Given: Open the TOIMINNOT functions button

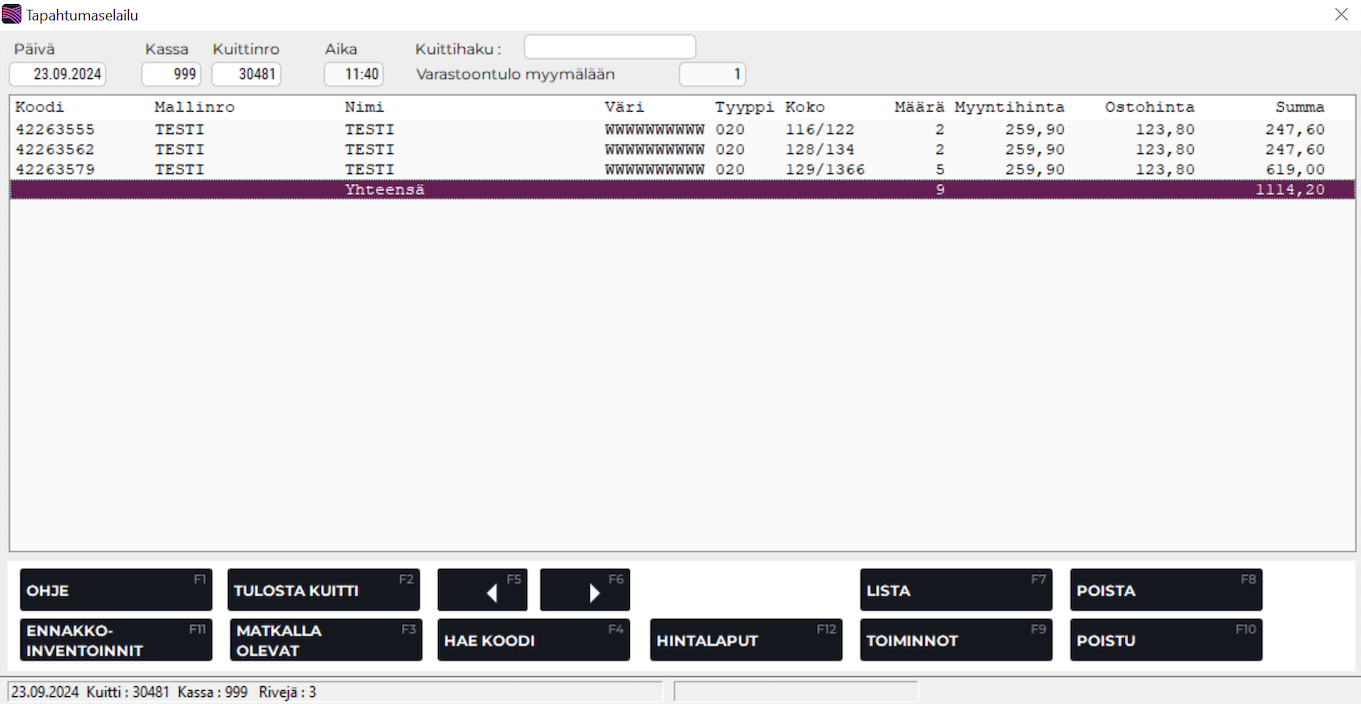Looking at the screenshot, I should tap(956, 640).
